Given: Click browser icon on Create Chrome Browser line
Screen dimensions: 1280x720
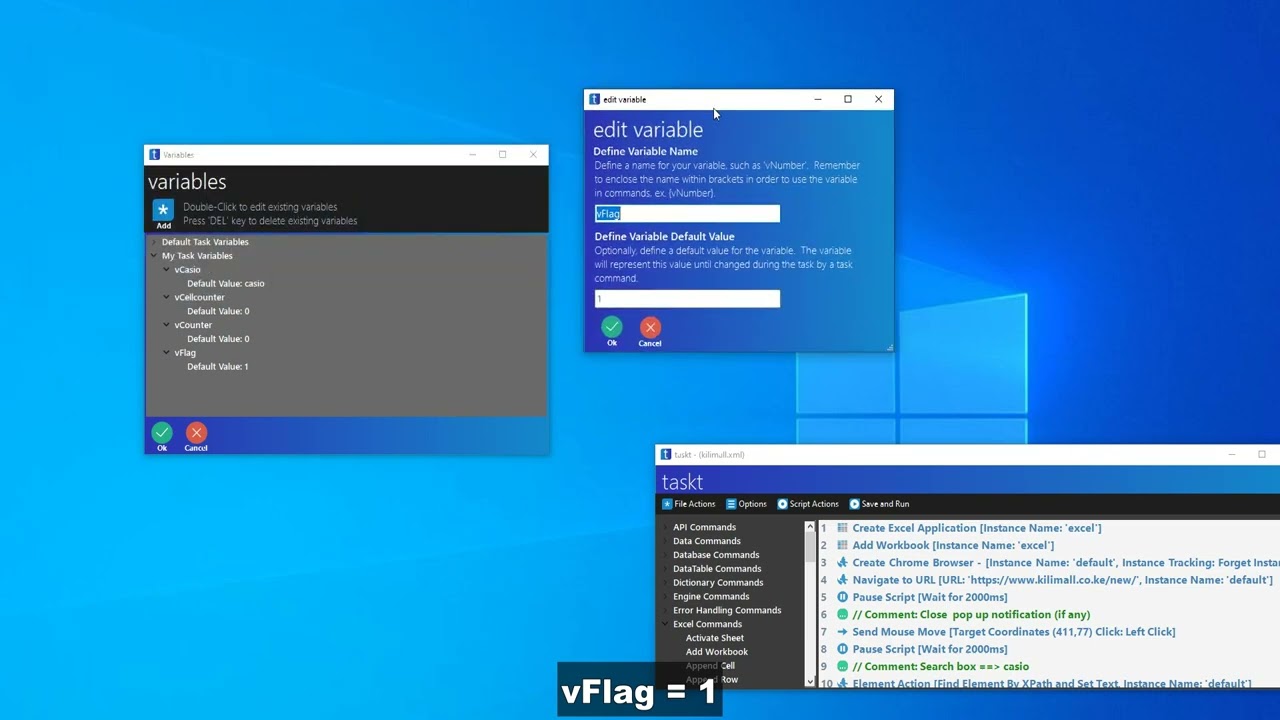Looking at the screenshot, I should pos(843,563).
